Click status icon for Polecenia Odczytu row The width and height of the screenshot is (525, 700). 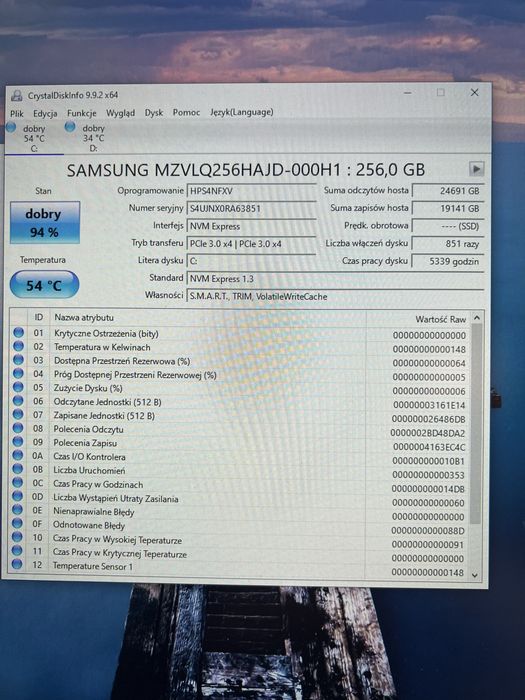click(18, 428)
